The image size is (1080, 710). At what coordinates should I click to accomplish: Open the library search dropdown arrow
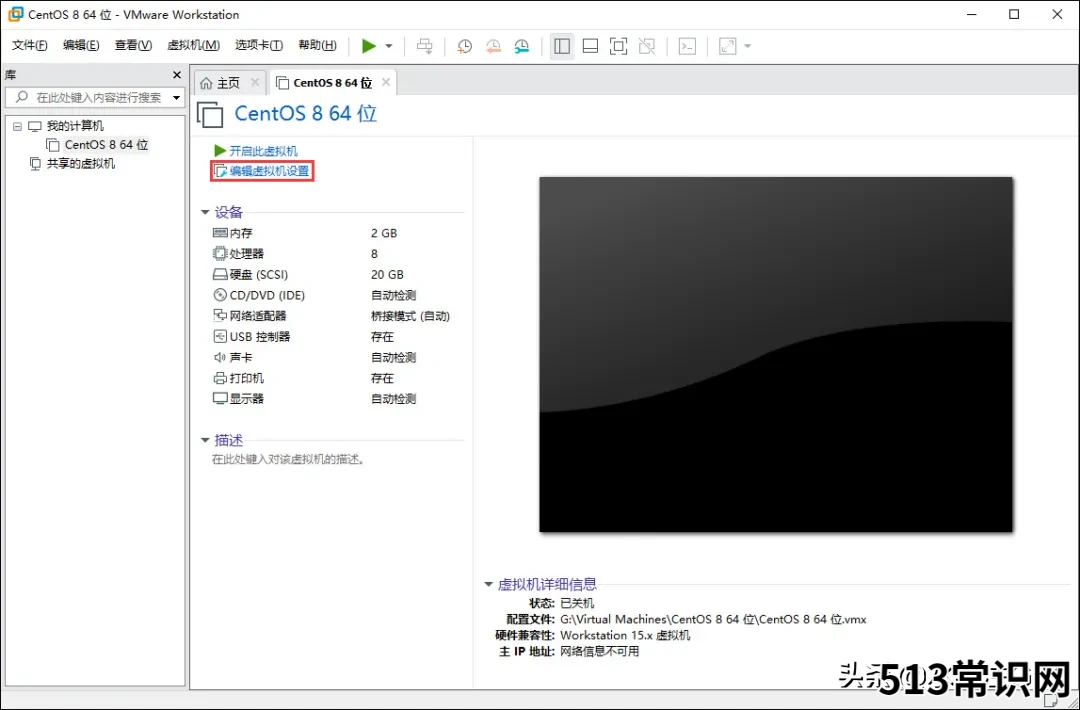[177, 98]
